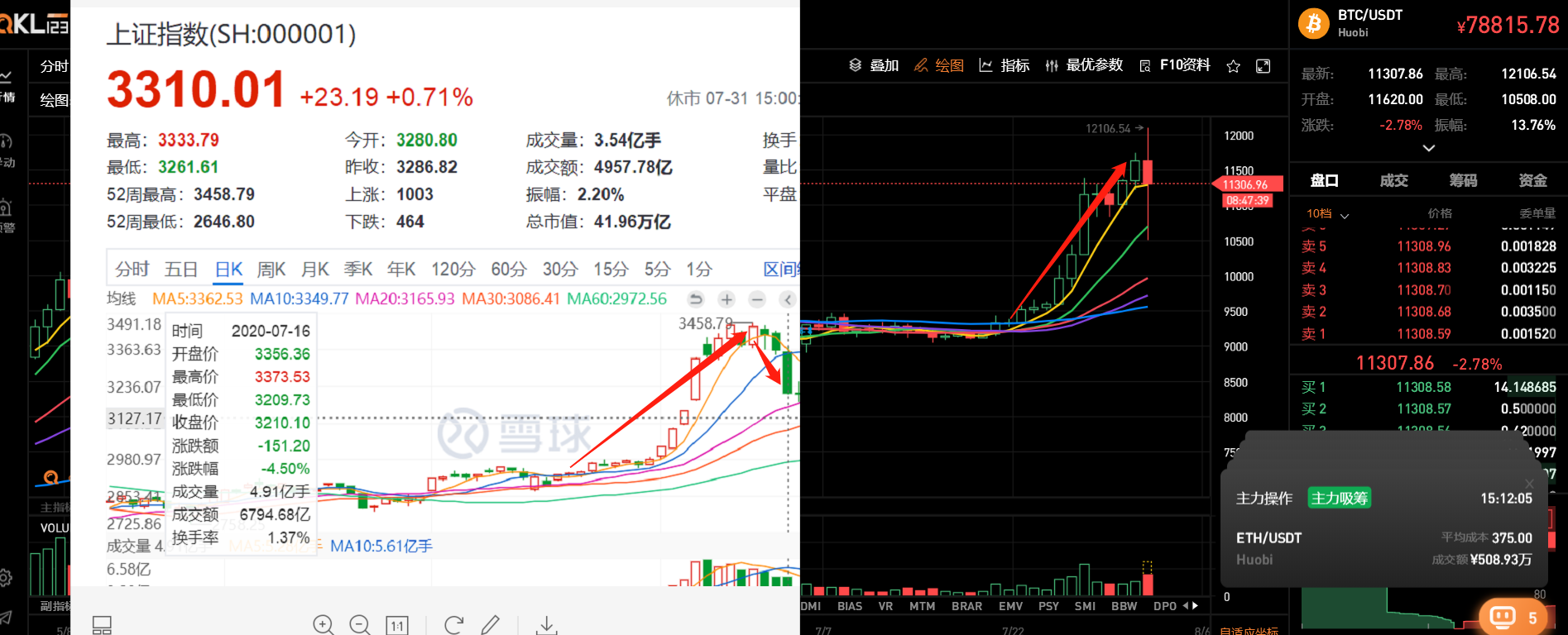Select the 120分 chart period
Image resolution: width=1568 pixels, height=635 pixels.
pyautogui.click(x=453, y=270)
